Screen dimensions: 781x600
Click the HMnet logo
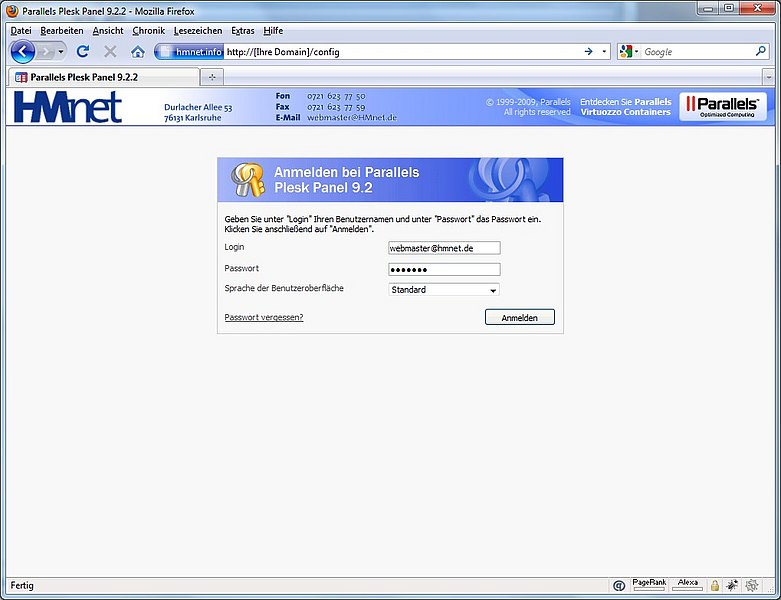[x=68, y=107]
